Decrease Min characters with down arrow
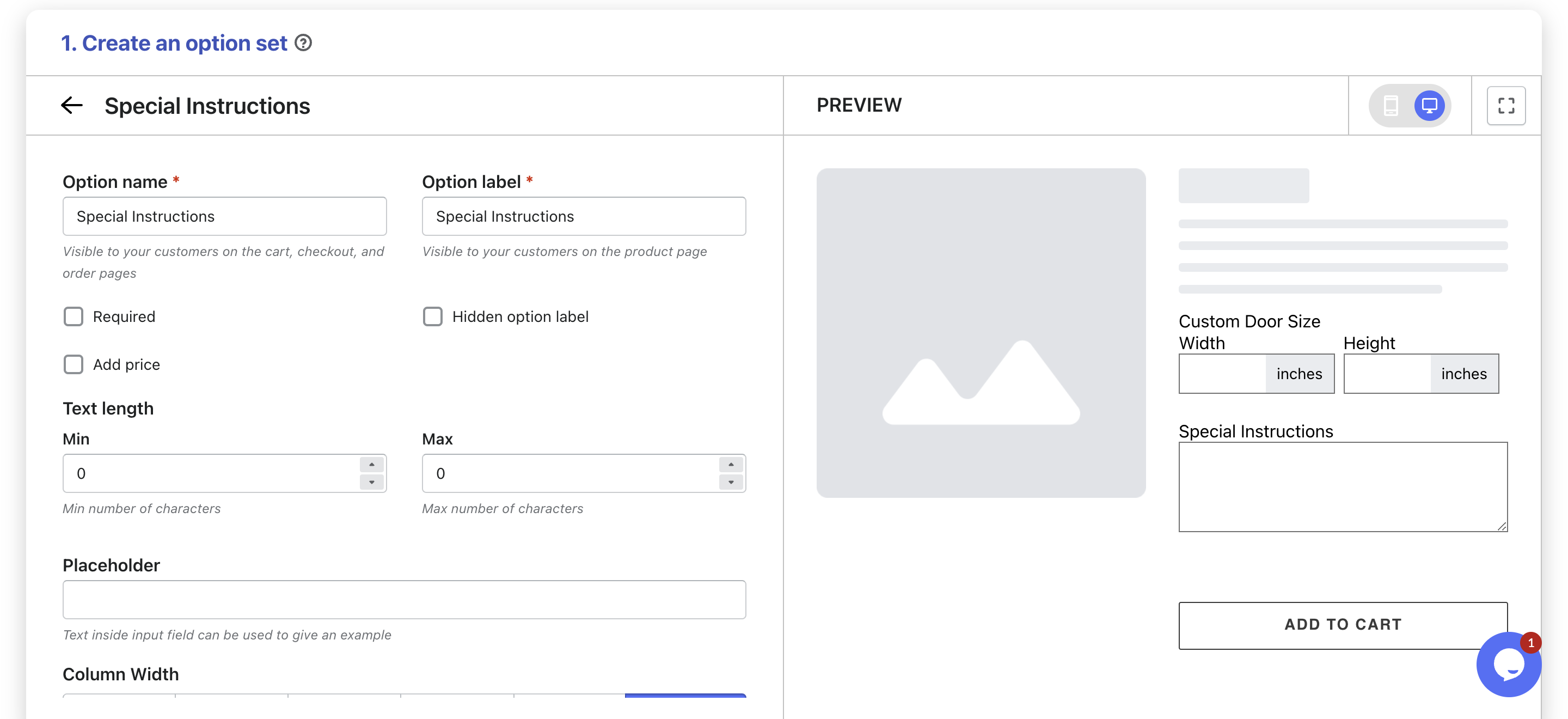1568x719 pixels. (371, 482)
